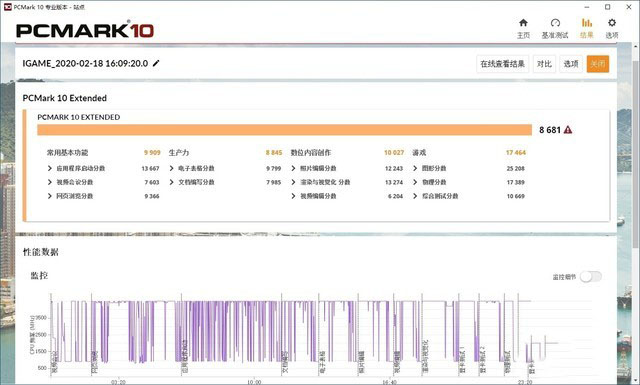This screenshot has width=640, height=385.
Task: Click the PCMark 10 title bar app icon
Action: 7,7
